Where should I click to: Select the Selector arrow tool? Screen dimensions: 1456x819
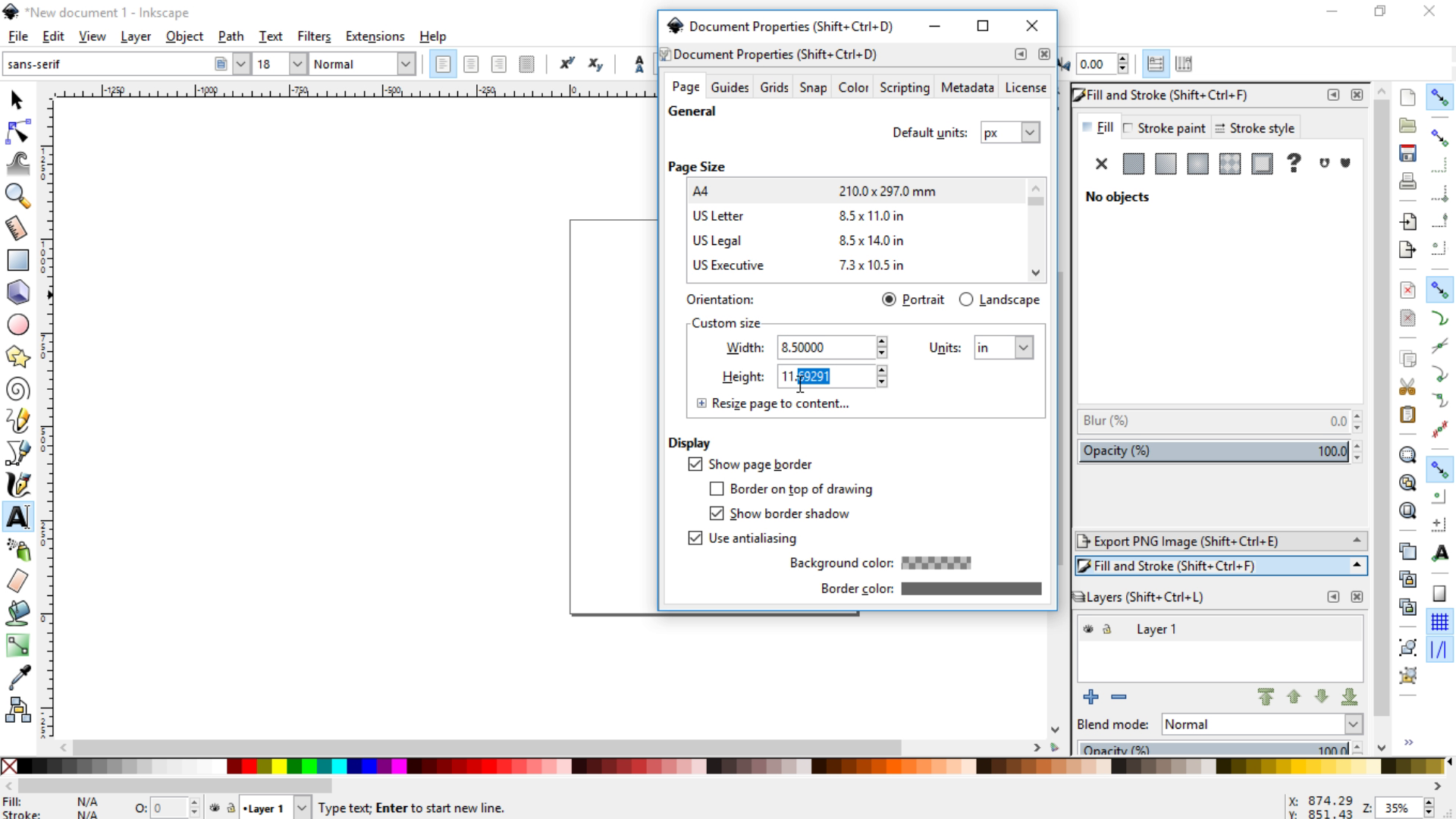point(17,100)
